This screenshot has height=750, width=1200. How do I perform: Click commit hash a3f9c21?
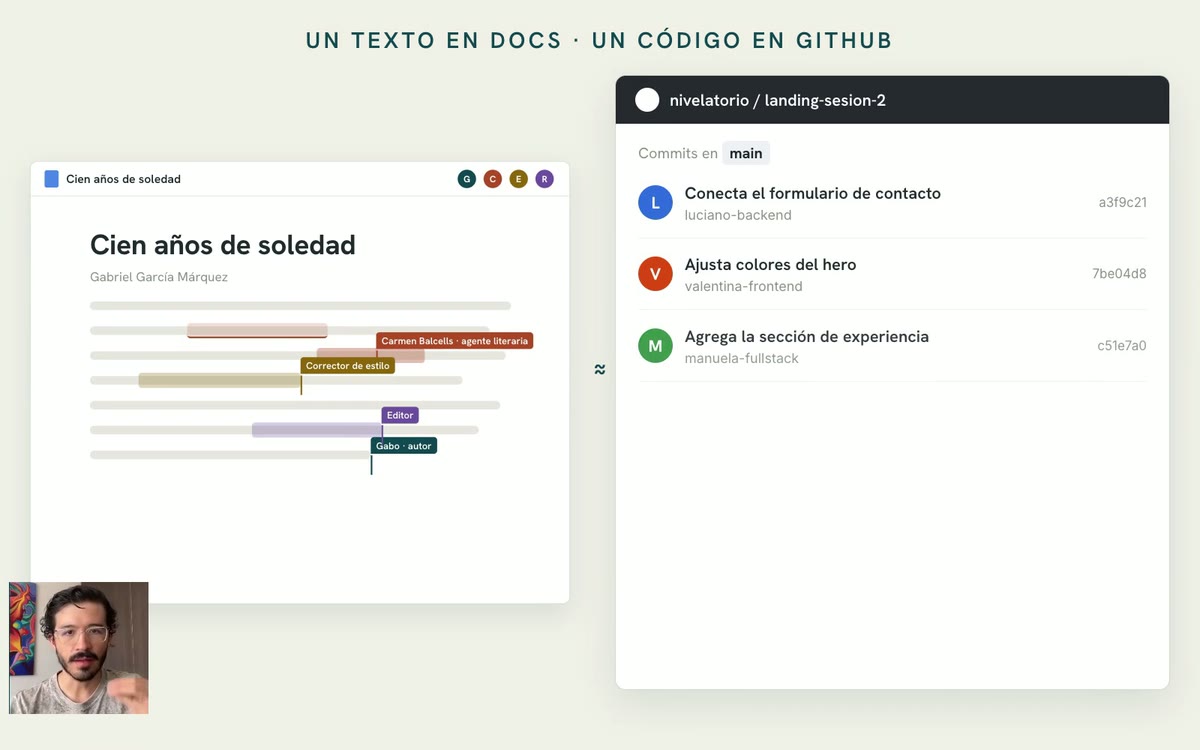click(1122, 202)
